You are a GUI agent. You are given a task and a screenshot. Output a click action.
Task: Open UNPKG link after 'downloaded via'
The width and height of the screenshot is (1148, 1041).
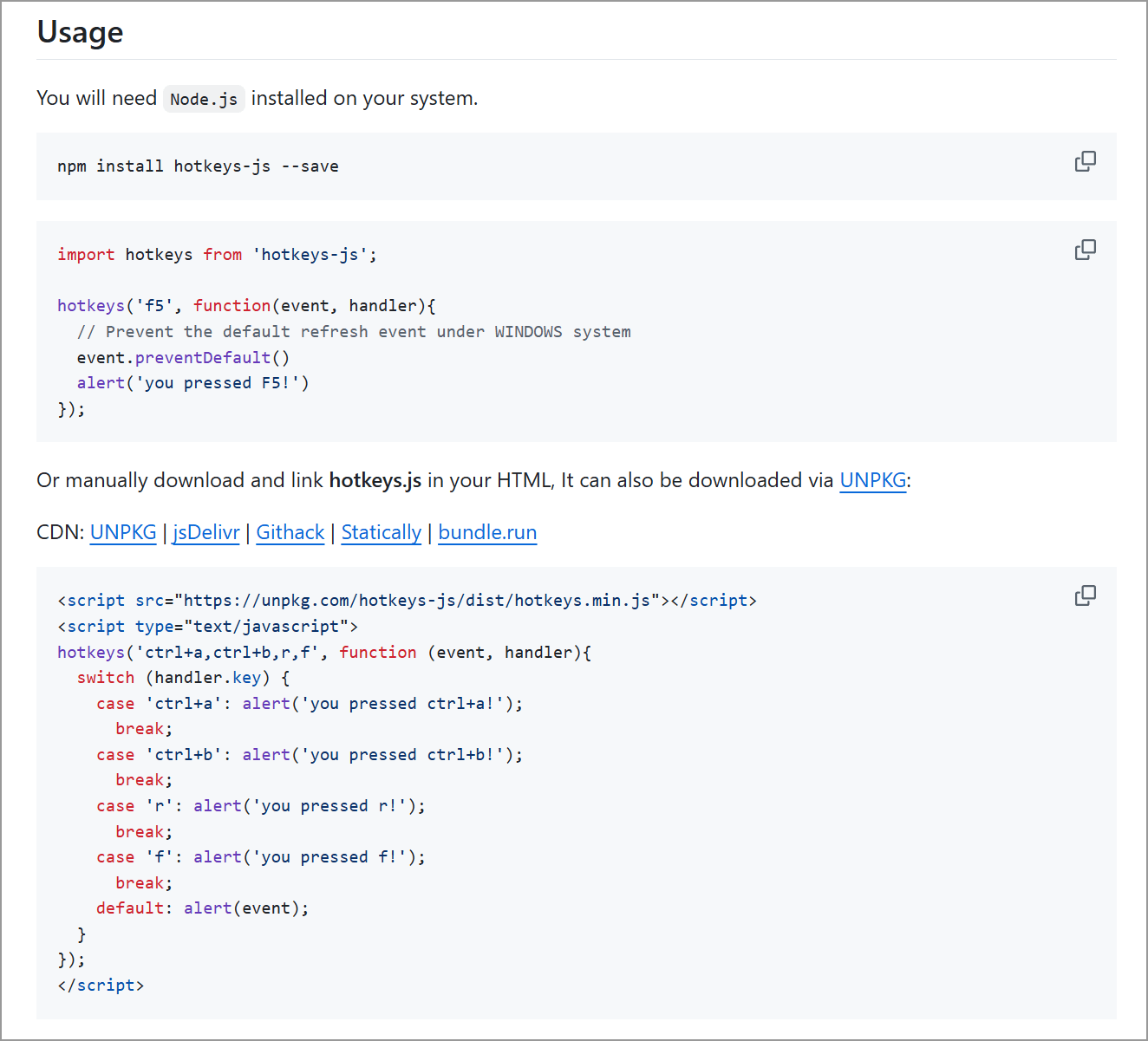pos(873,480)
